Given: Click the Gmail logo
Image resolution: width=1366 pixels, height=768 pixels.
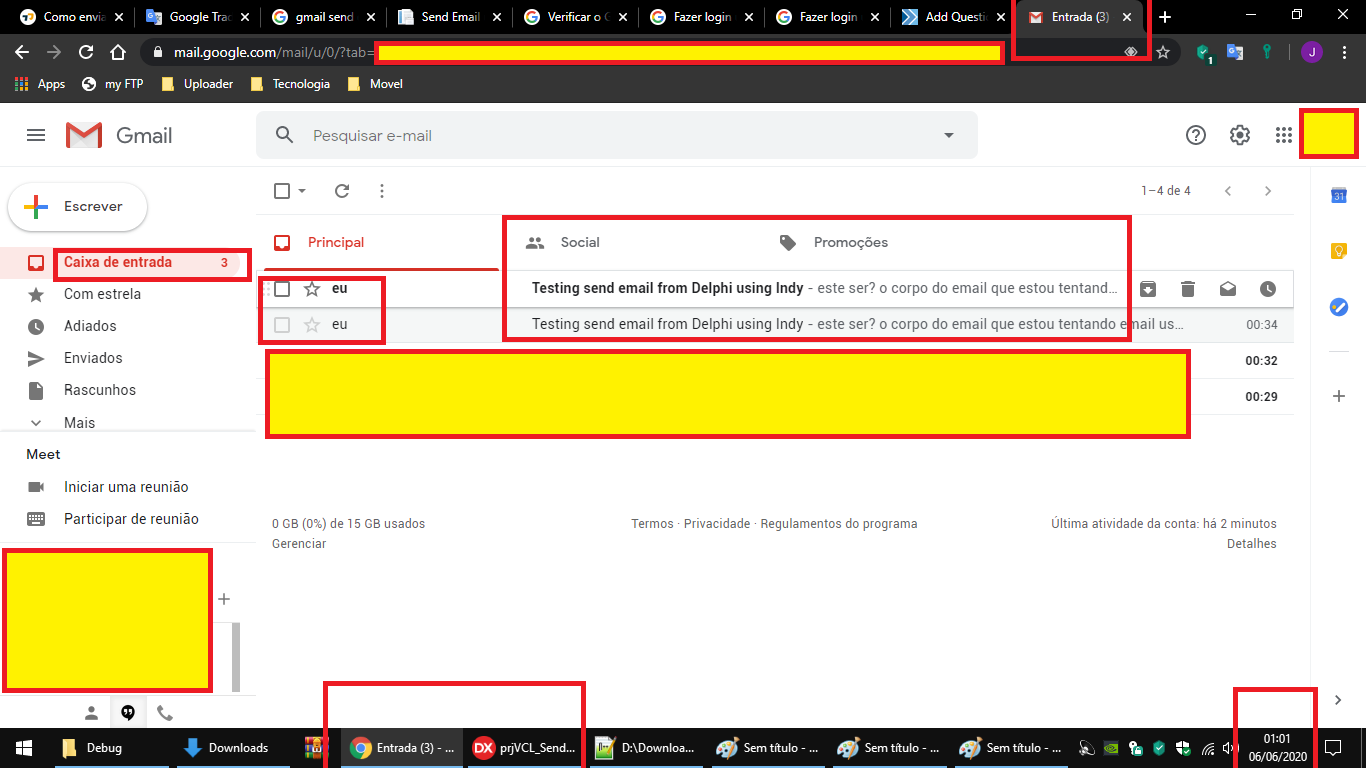Looking at the screenshot, I should pyautogui.click(x=119, y=135).
